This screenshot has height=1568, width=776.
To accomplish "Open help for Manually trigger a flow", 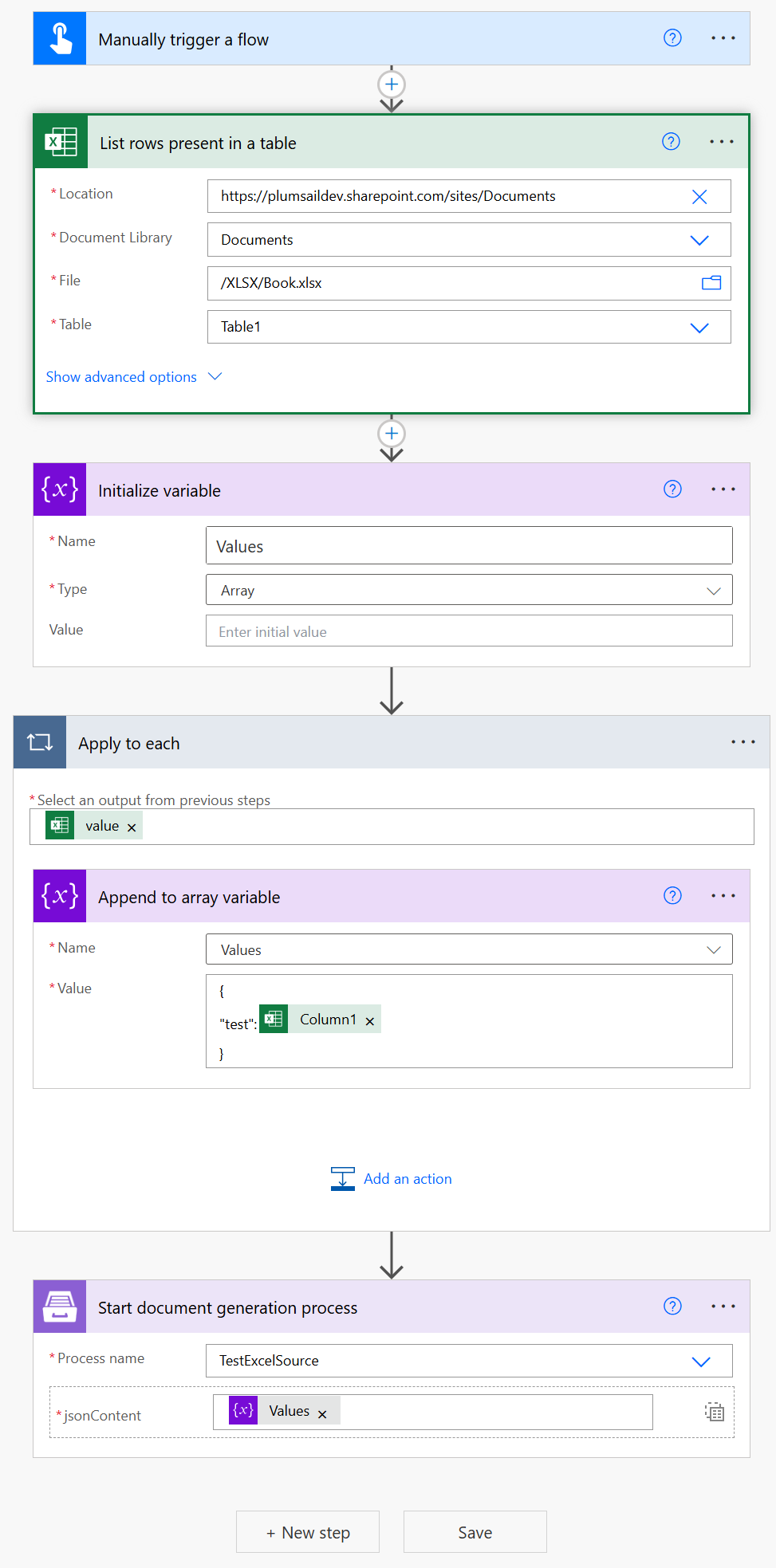I will point(672,38).
